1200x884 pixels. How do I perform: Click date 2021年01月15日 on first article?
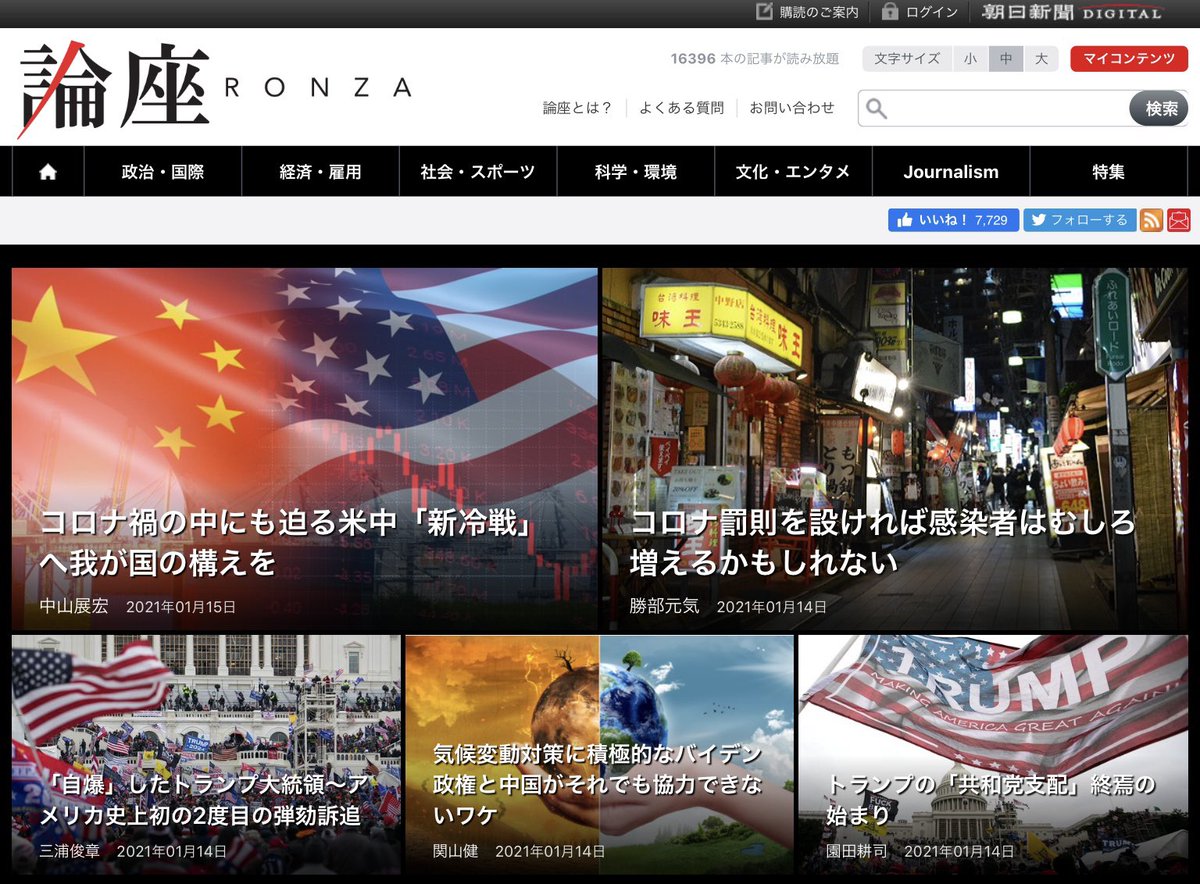[181, 606]
